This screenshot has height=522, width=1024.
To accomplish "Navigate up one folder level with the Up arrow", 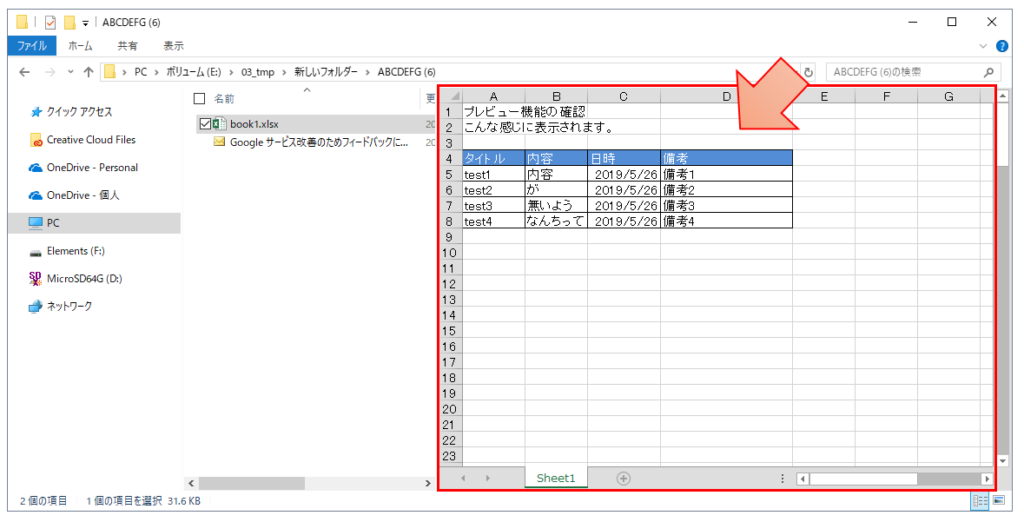I will (x=88, y=72).
